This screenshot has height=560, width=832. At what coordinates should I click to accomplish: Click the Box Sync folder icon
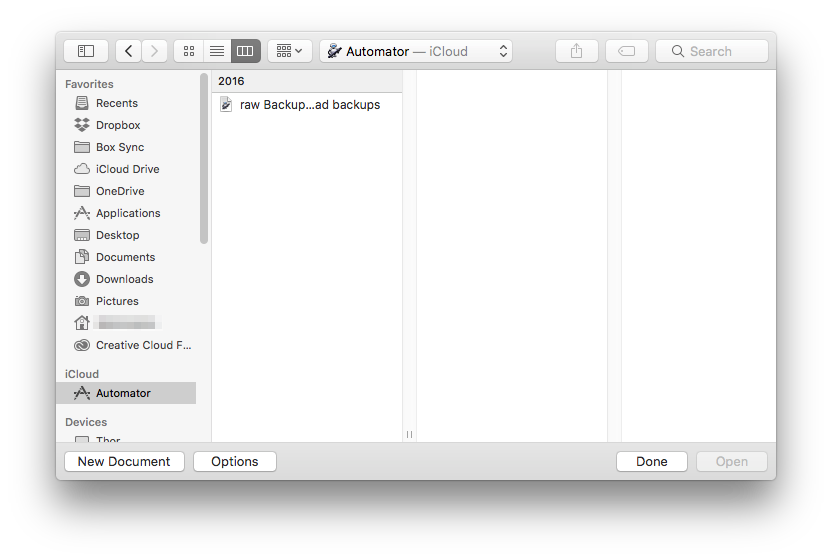pyautogui.click(x=82, y=147)
